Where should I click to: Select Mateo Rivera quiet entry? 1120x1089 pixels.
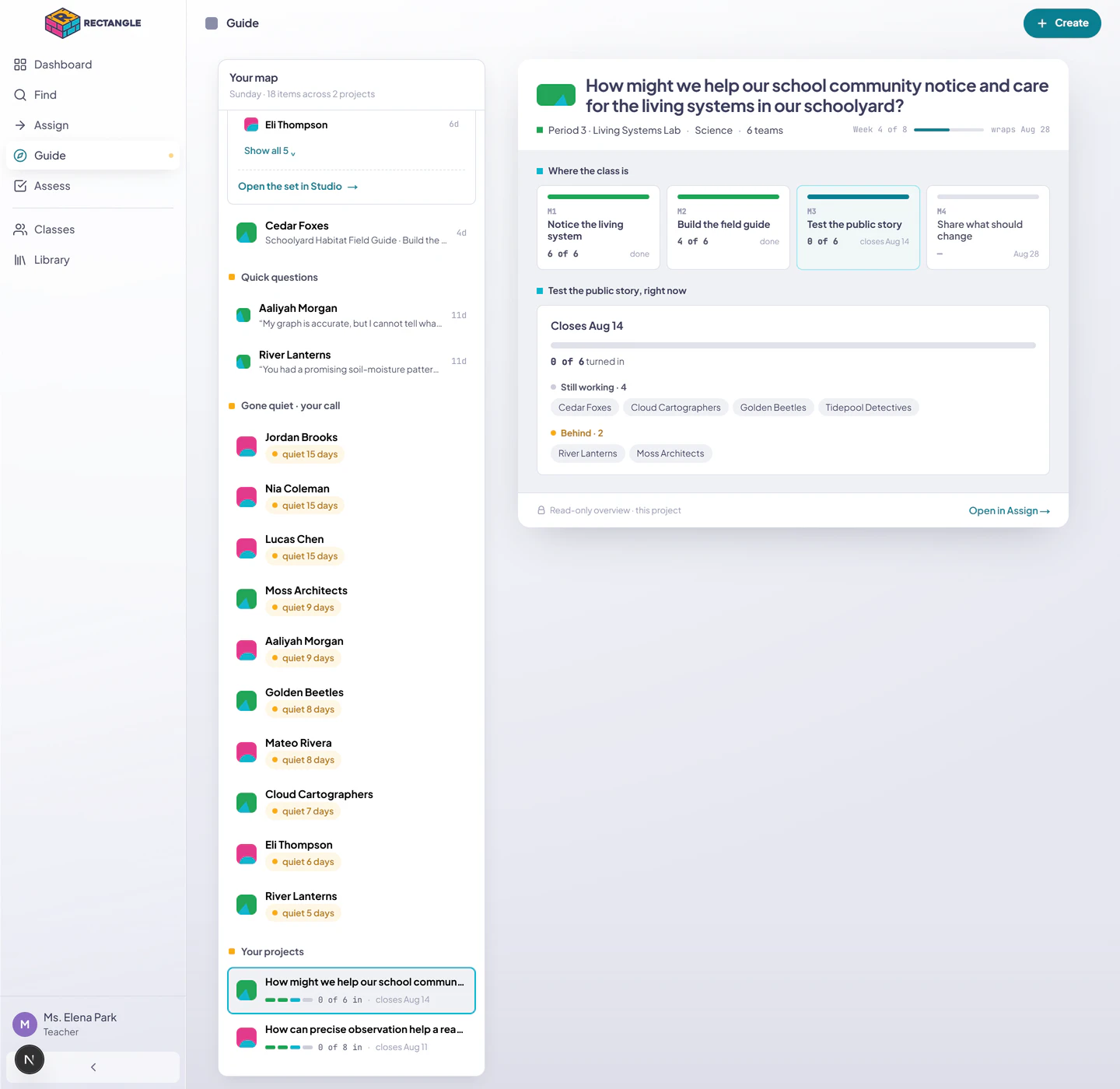tap(352, 751)
